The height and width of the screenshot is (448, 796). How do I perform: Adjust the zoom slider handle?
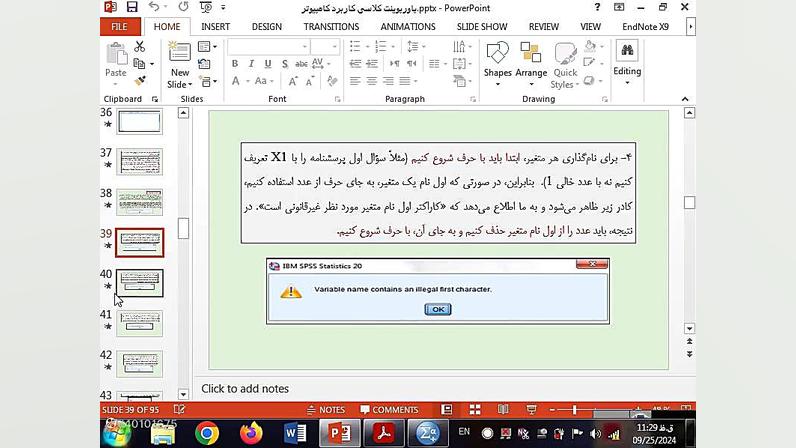point(574,409)
